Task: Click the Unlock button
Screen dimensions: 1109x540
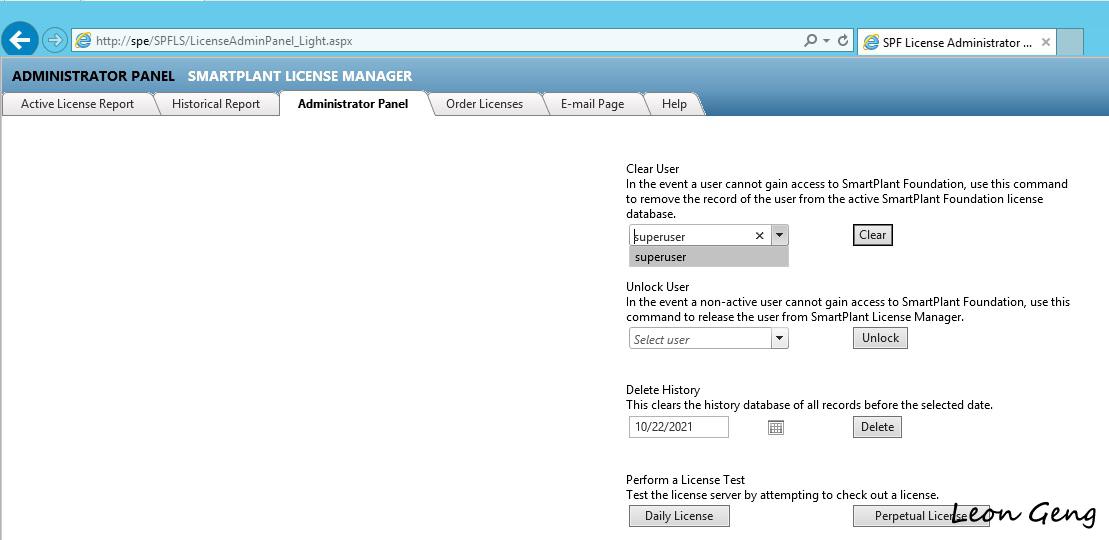Action: (881, 338)
